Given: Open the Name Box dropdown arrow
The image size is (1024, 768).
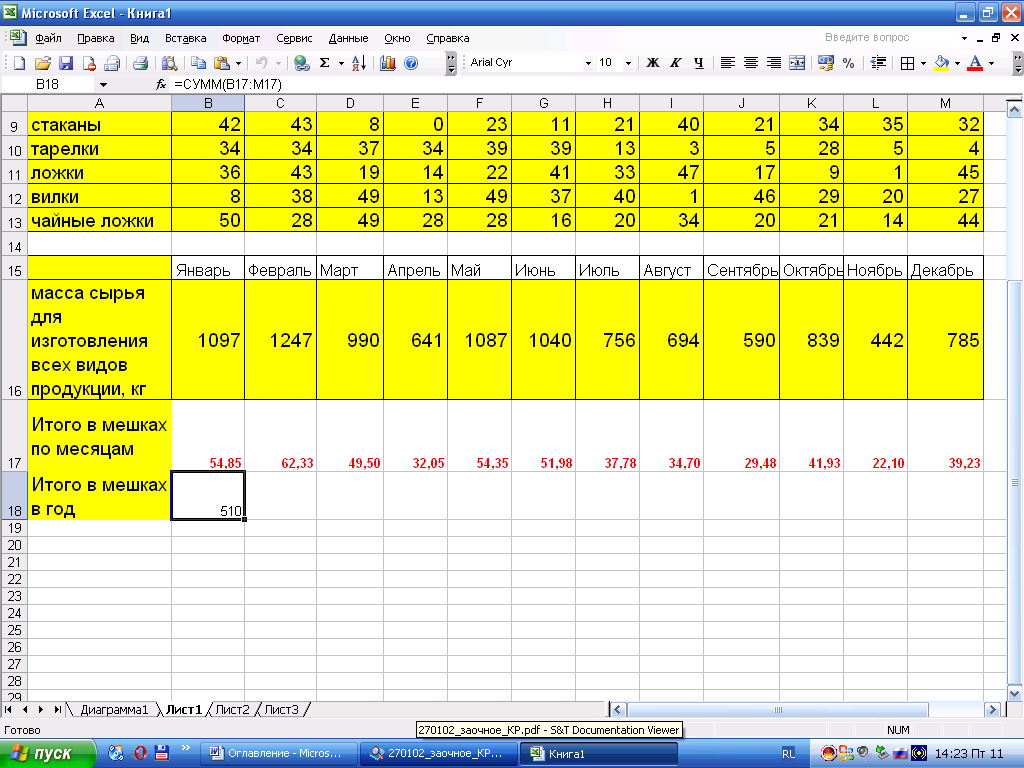Looking at the screenshot, I should point(102,85).
